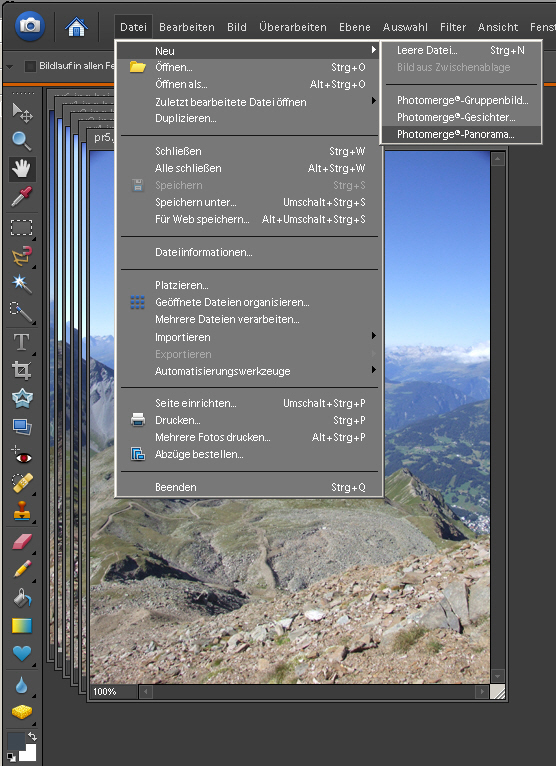Open the Filter menu
556x766 pixels.
pyautogui.click(x=452, y=27)
